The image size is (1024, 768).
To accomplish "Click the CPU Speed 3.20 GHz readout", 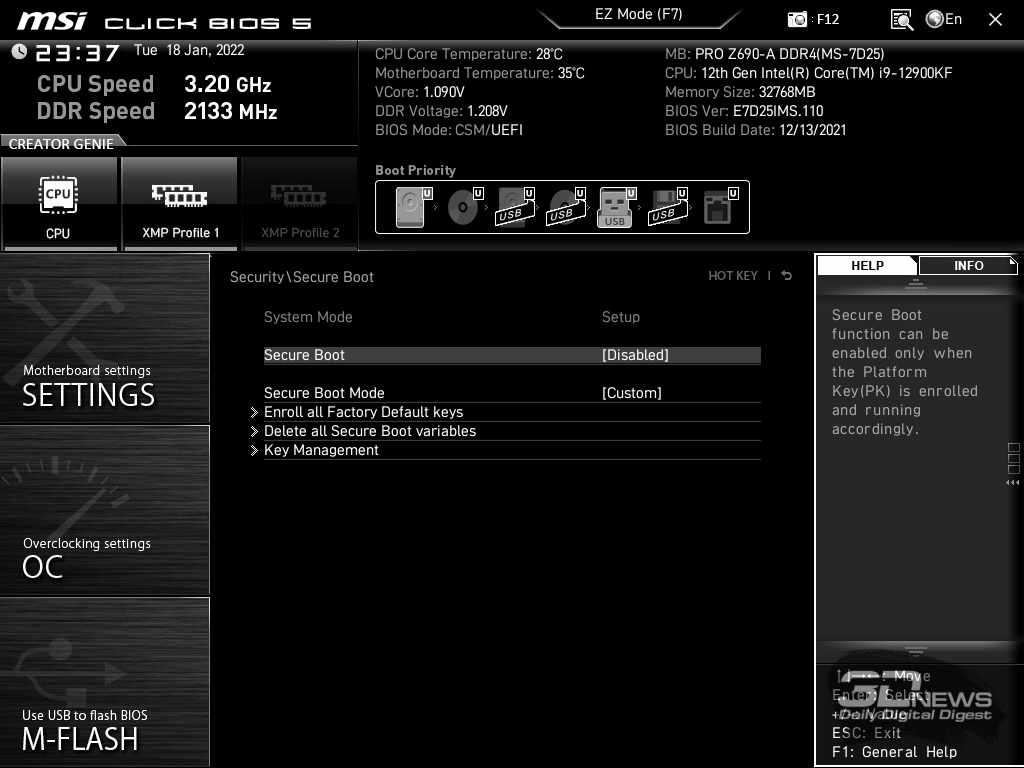I will 154,84.
